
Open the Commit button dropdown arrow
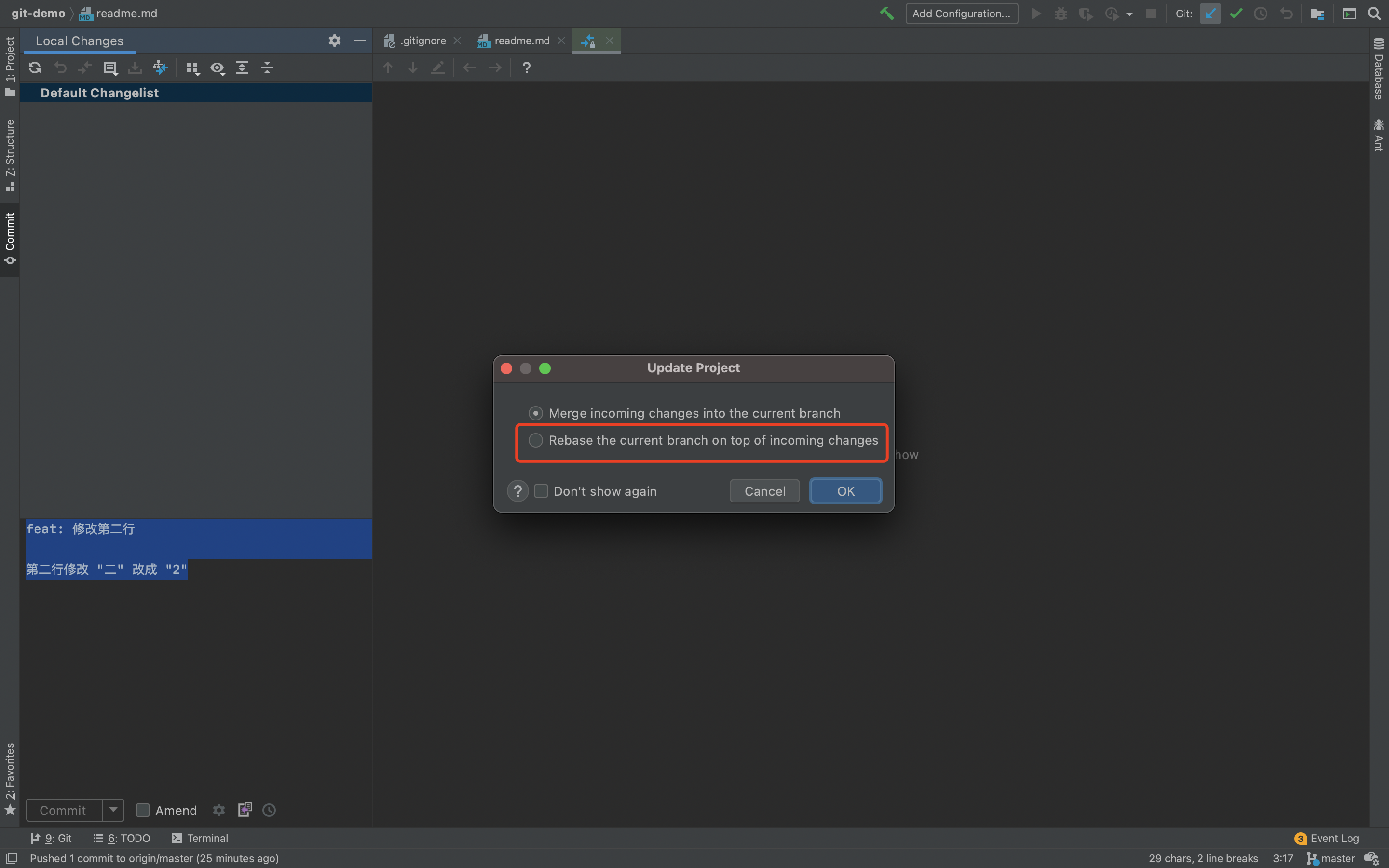point(113,810)
